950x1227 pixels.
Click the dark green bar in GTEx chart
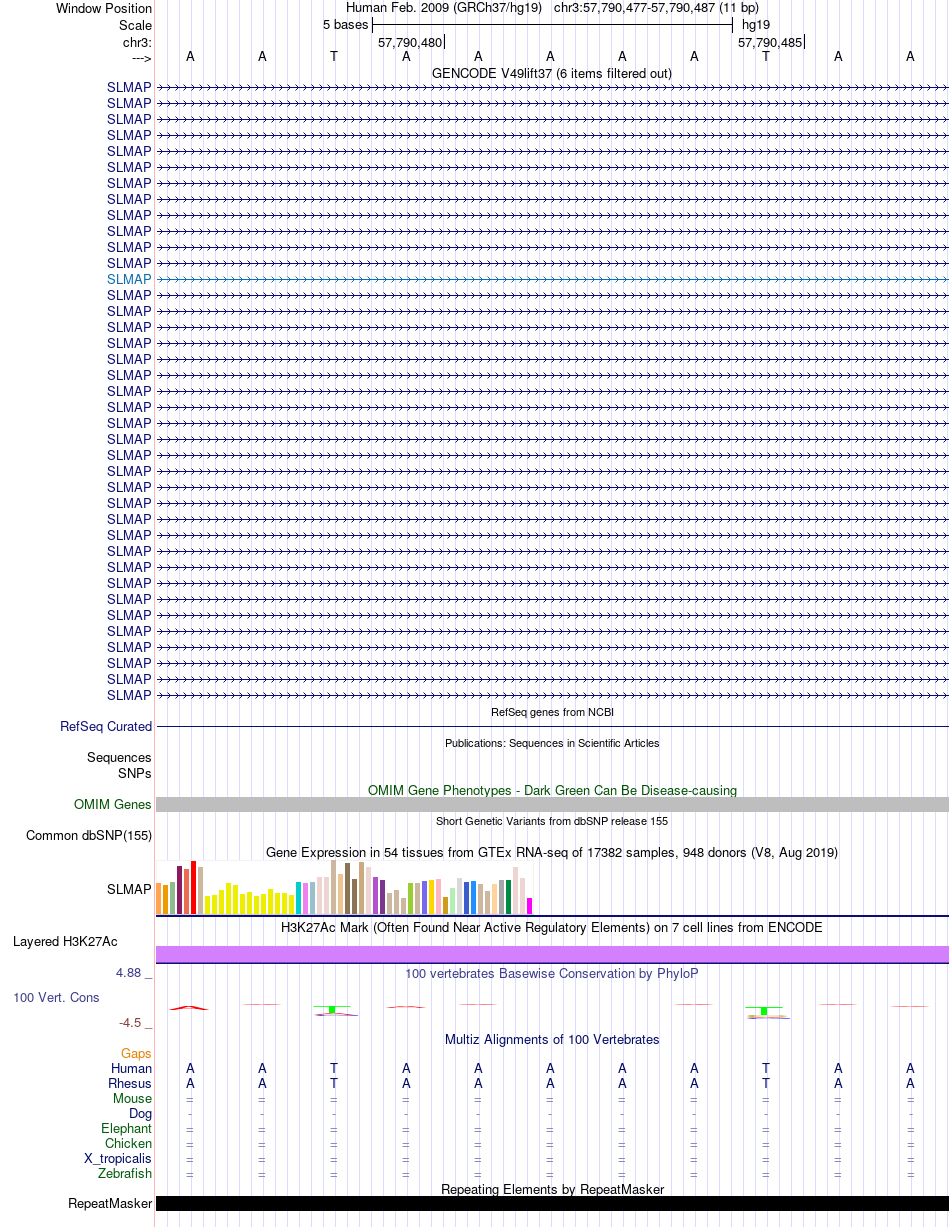point(509,897)
